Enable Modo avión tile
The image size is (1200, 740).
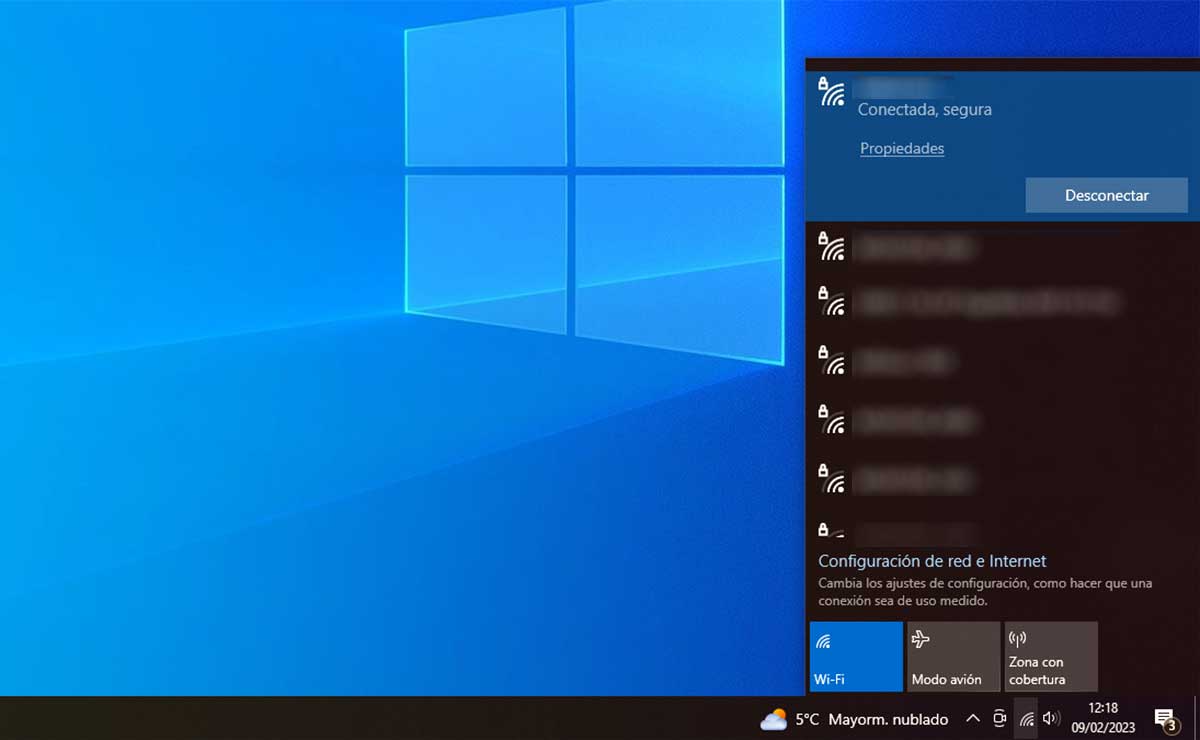(953, 656)
